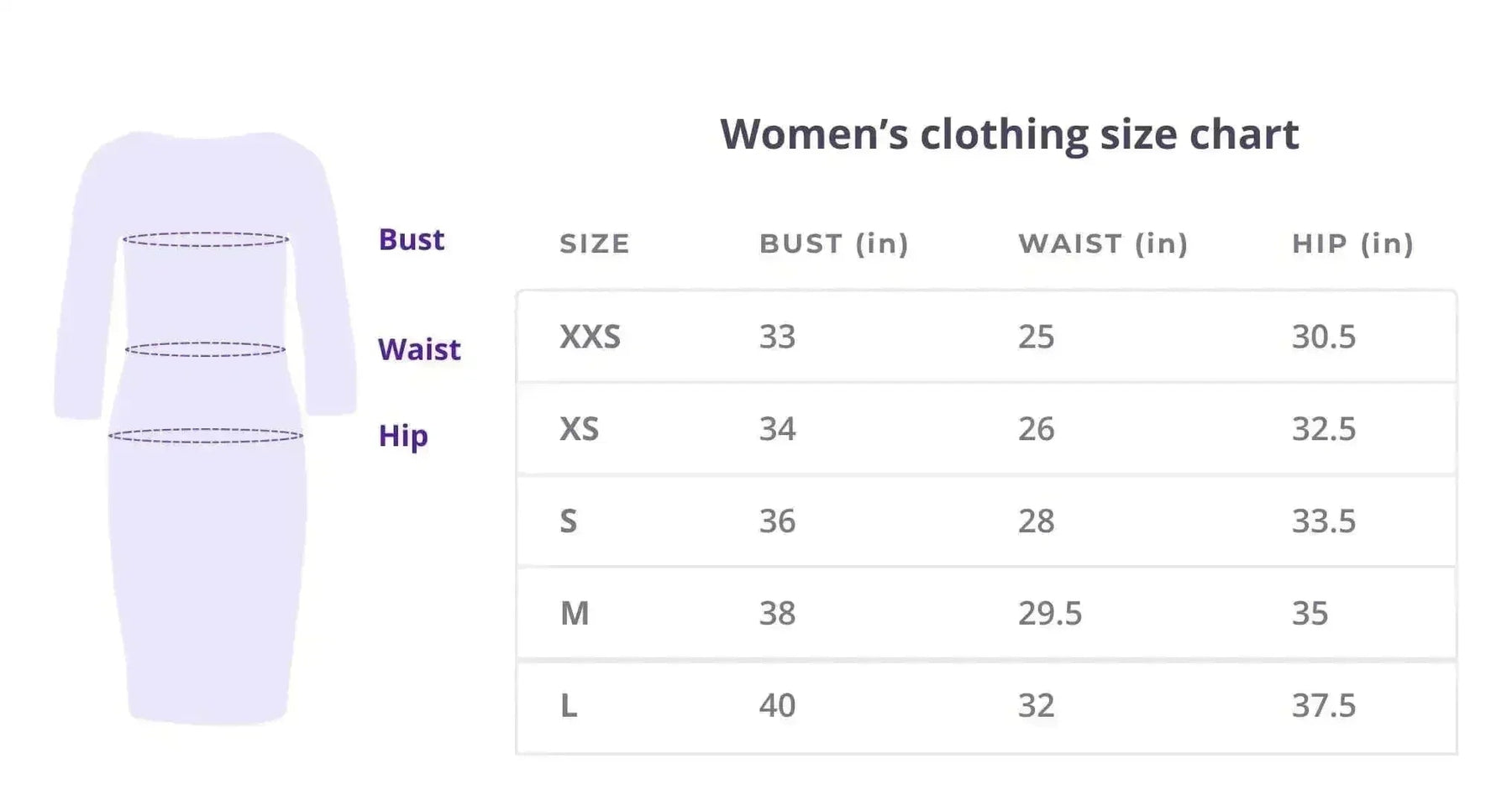Select the XXS size row label
This screenshot has width=1512, height=806.
pyautogui.click(x=590, y=337)
